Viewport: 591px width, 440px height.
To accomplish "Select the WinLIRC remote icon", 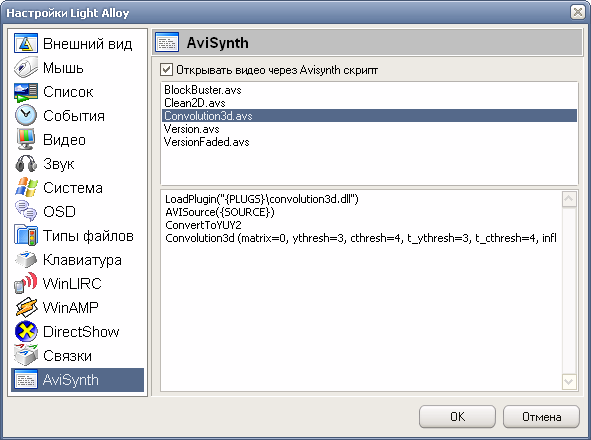I will click(x=26, y=284).
